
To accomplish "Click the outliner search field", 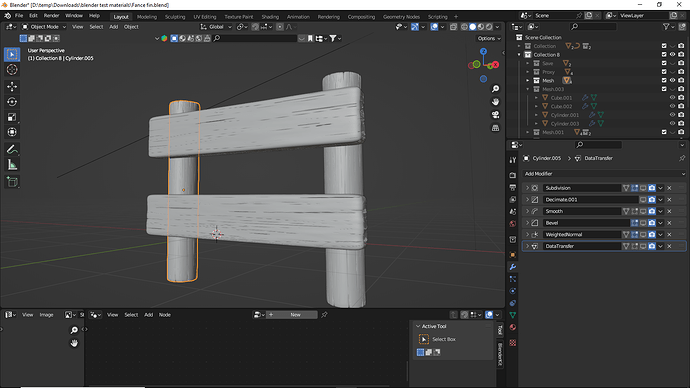I will point(594,27).
